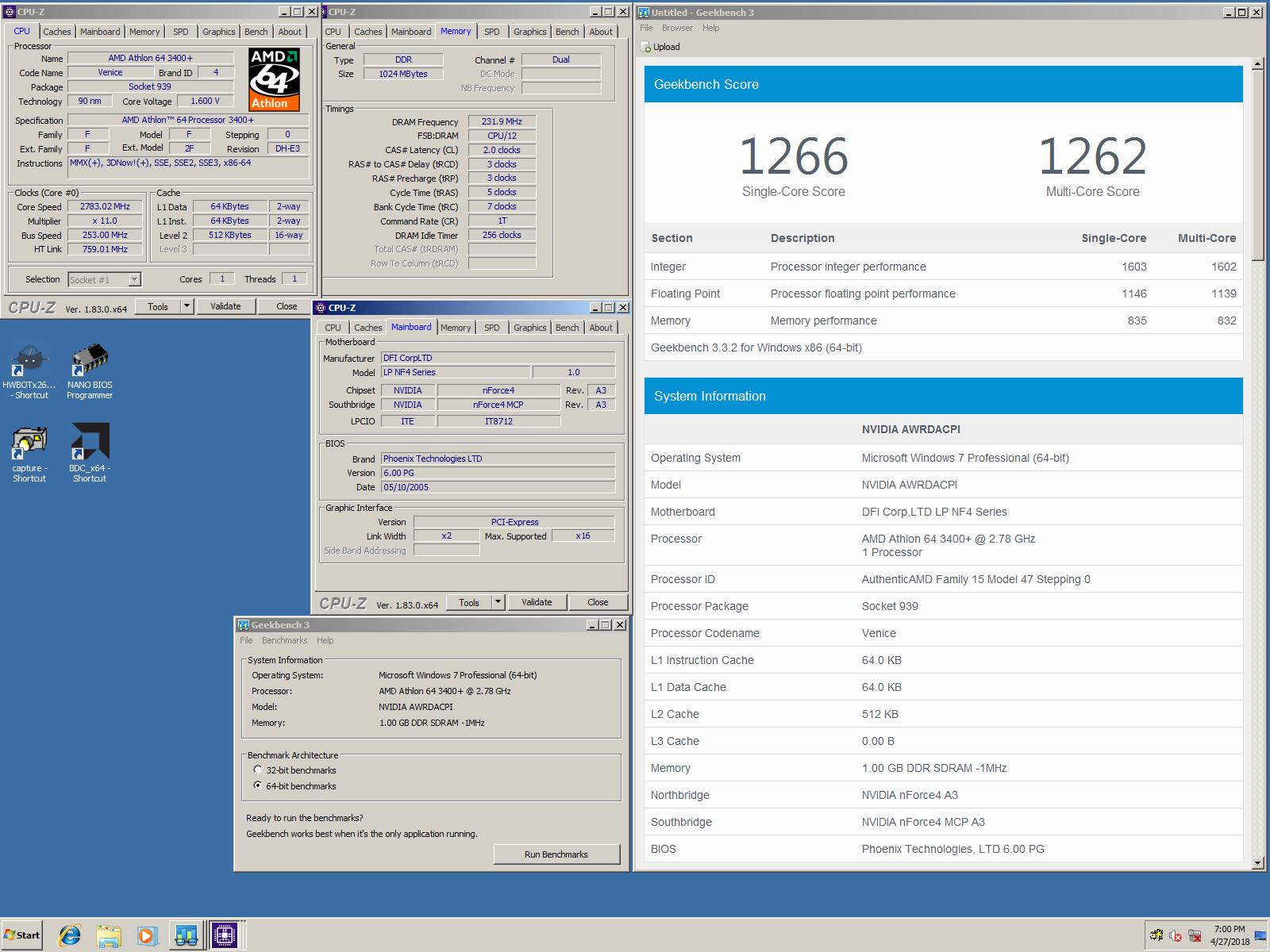The width and height of the screenshot is (1270, 952).
Task: Open the Mainboard tab in the Memory window
Action: (x=411, y=32)
